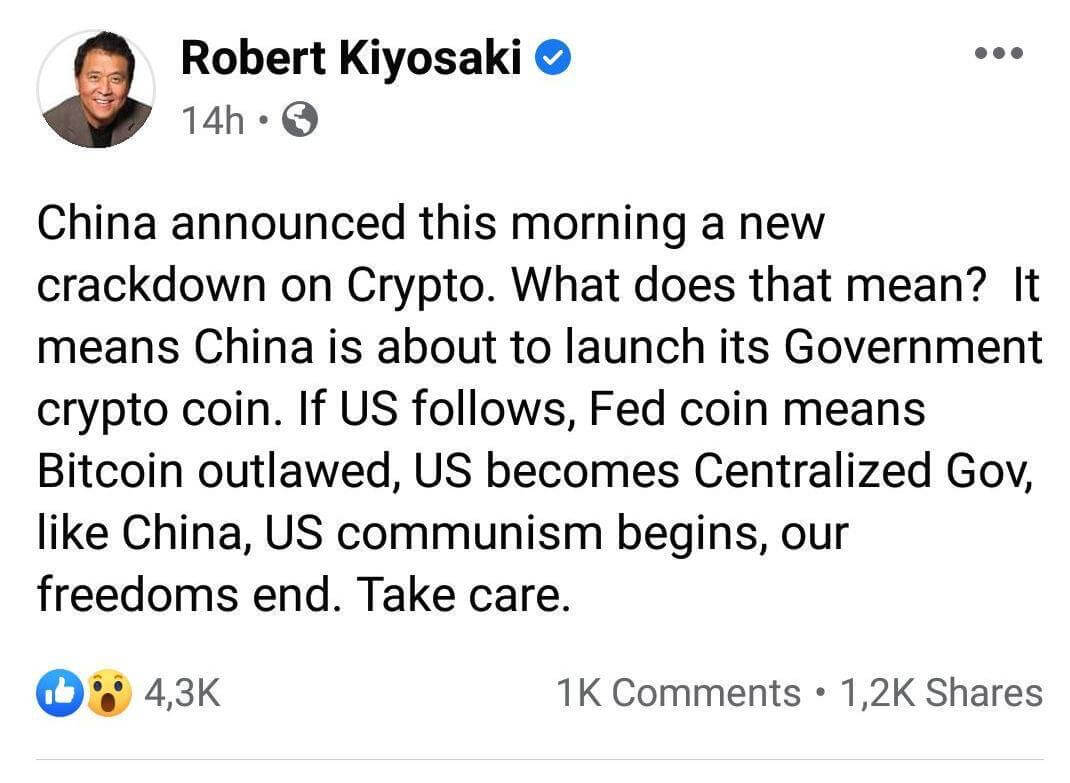The height and width of the screenshot is (783, 1070).
Task: Click the 14h post timestamp
Action: (x=212, y=120)
